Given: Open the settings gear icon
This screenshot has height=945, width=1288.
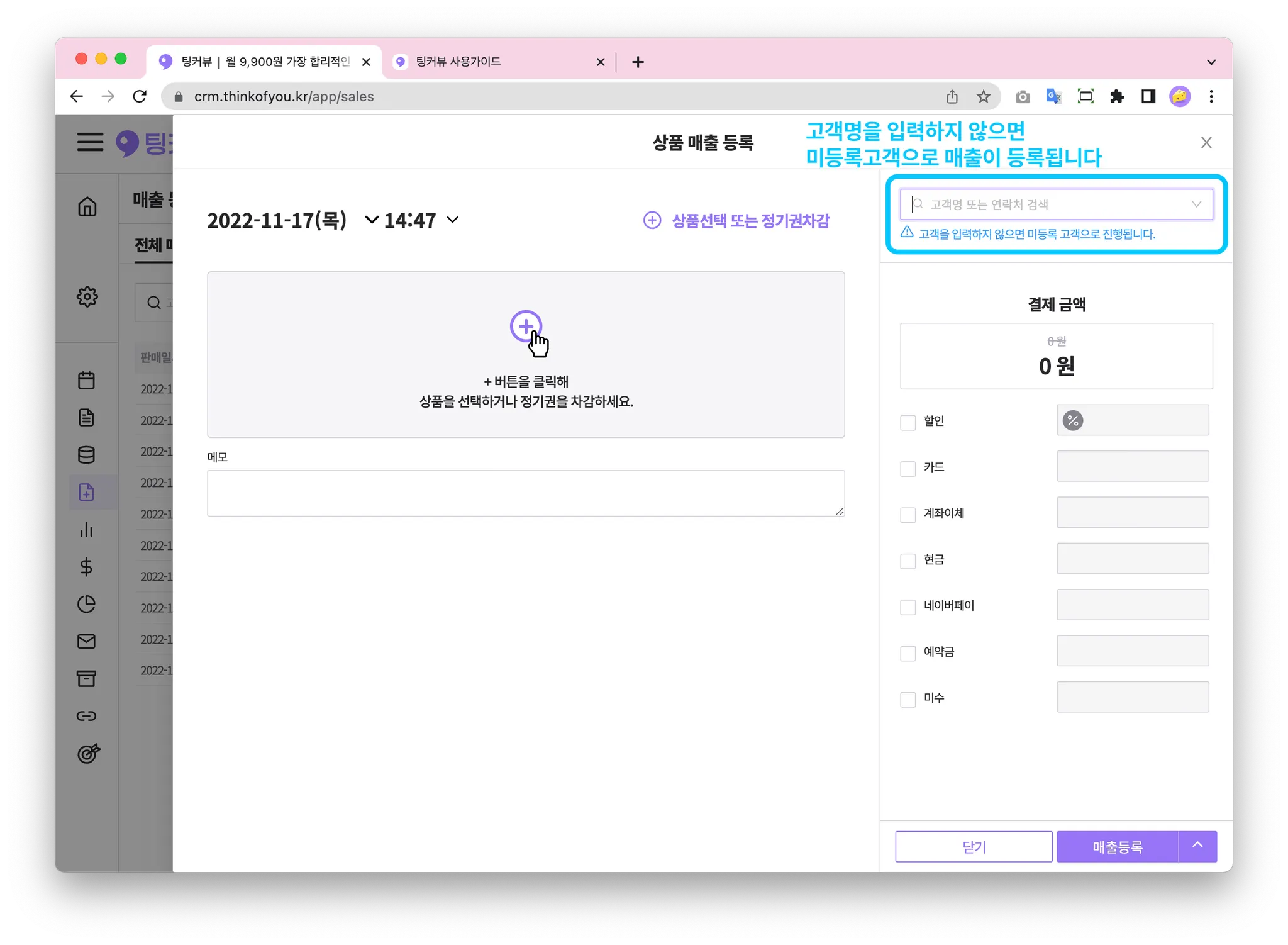Looking at the screenshot, I should click(87, 296).
